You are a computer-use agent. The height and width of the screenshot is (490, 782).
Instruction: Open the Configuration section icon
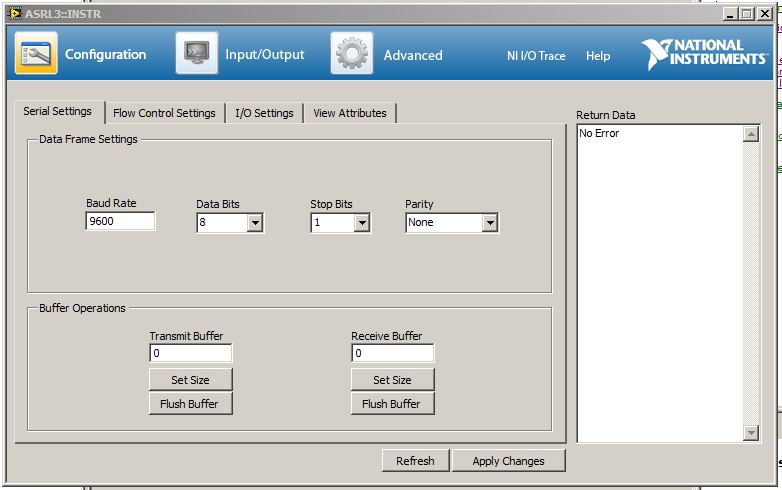(x=36, y=53)
